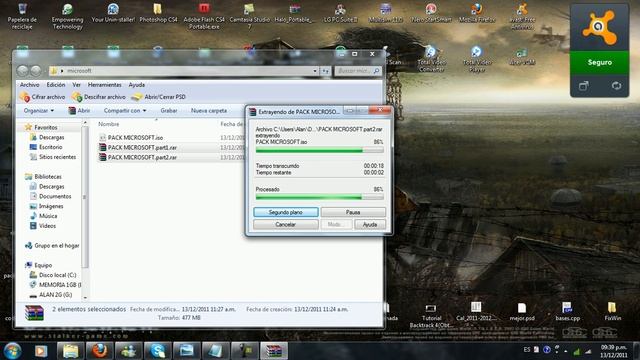Click the Nombre column header
The width and height of the screenshot is (640, 360).
tap(109, 124)
